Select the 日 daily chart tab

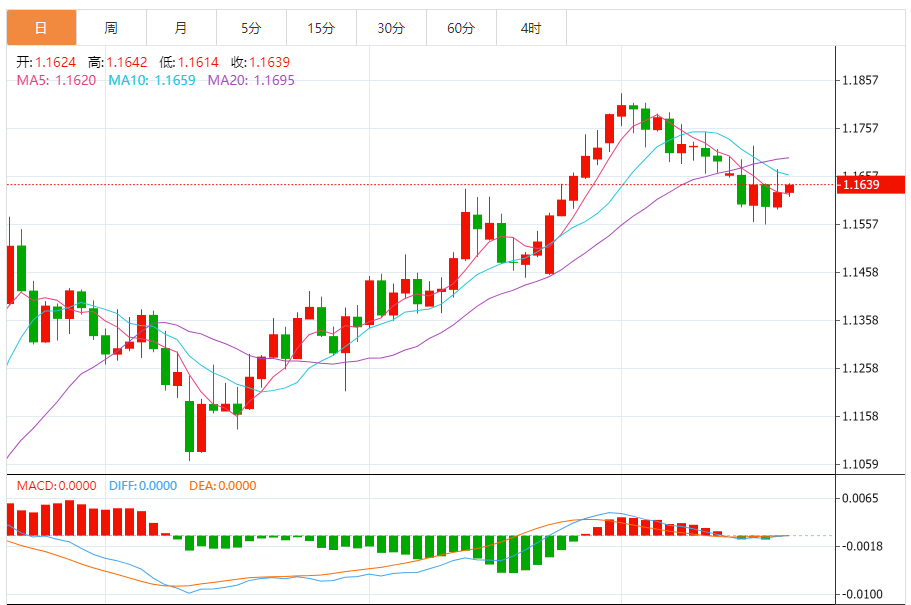tap(41, 27)
